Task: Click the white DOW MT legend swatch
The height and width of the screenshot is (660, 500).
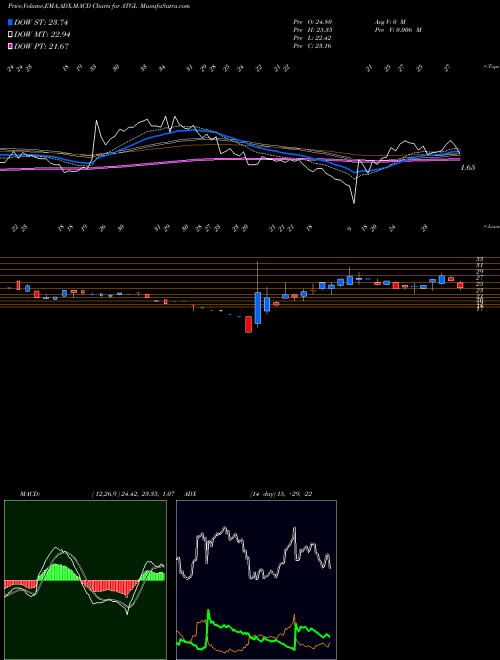Action: click(x=10, y=34)
